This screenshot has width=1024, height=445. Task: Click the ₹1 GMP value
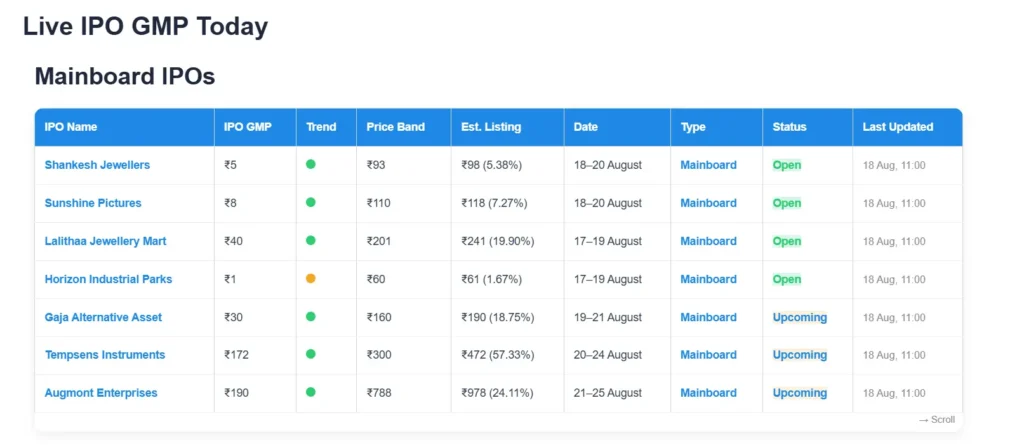[x=230, y=279]
